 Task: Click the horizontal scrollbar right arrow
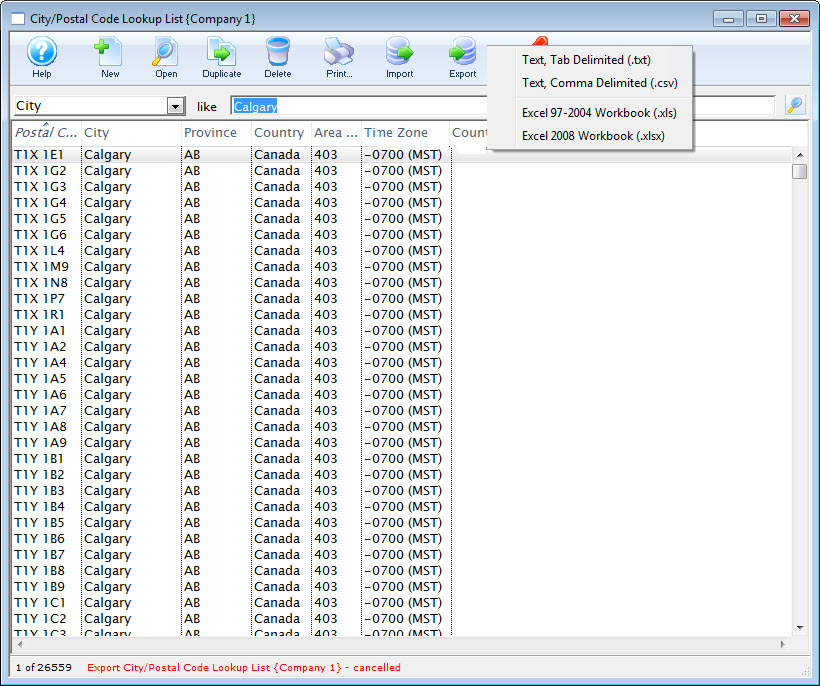click(783, 644)
